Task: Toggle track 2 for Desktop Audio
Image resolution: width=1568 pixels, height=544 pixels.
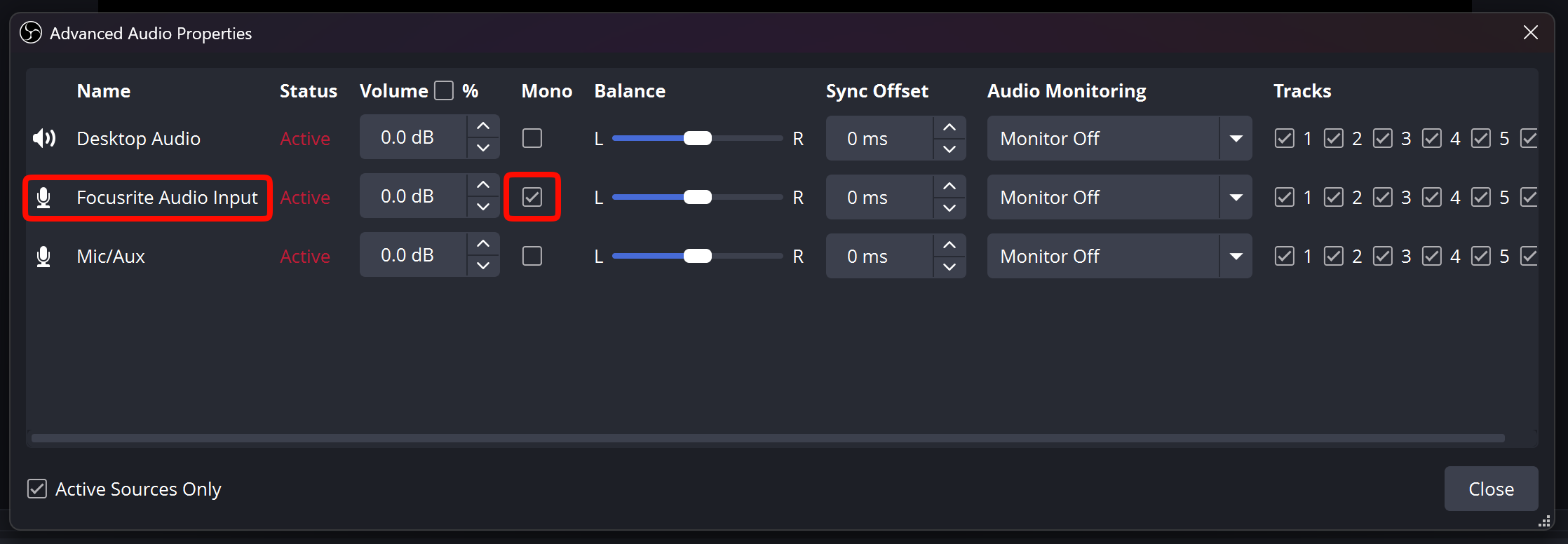Action: click(1334, 138)
